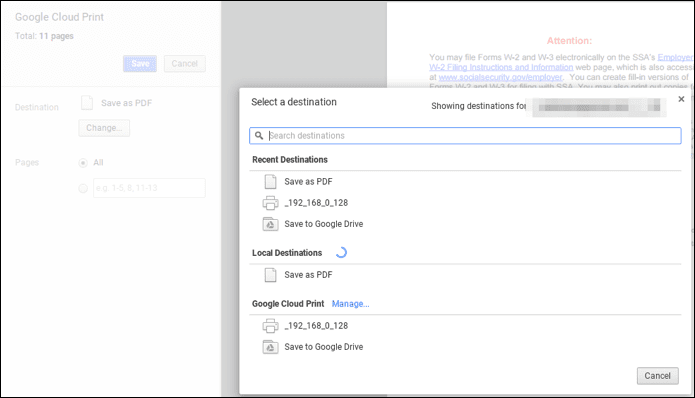The width and height of the screenshot is (695, 398).
Task: Click the Google Drive icon under Google Cloud Print
Action: pos(270,347)
